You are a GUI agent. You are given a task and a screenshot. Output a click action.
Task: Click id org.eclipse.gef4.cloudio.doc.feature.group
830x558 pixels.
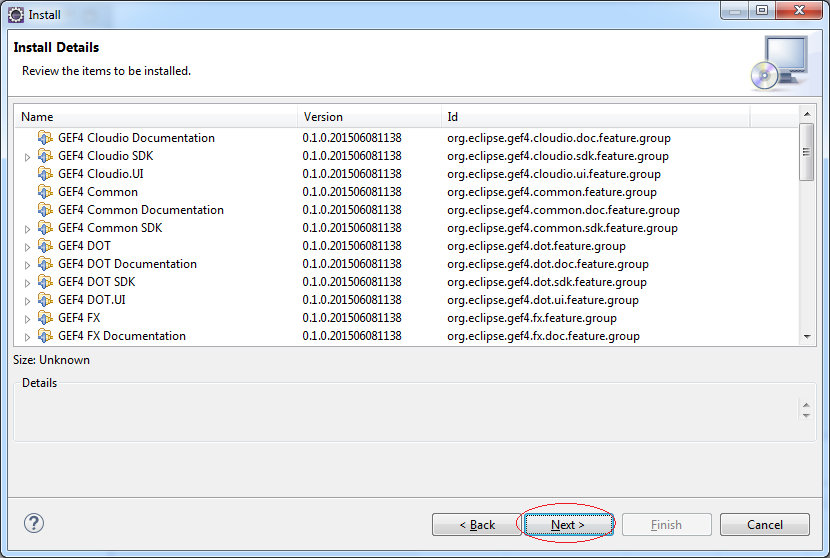click(x=559, y=138)
